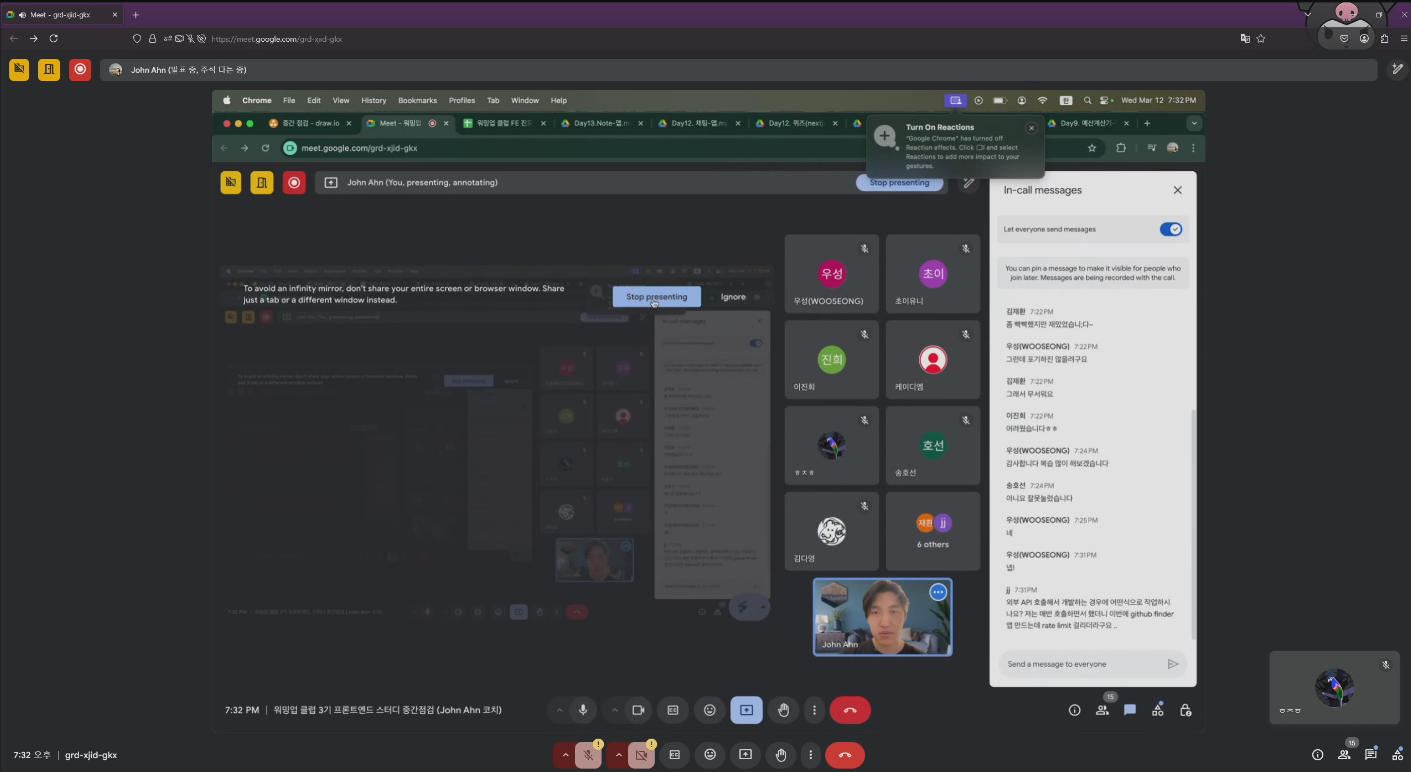Open the Apple menu in shared screen
The width and height of the screenshot is (1411, 772).
pyautogui.click(x=226, y=100)
